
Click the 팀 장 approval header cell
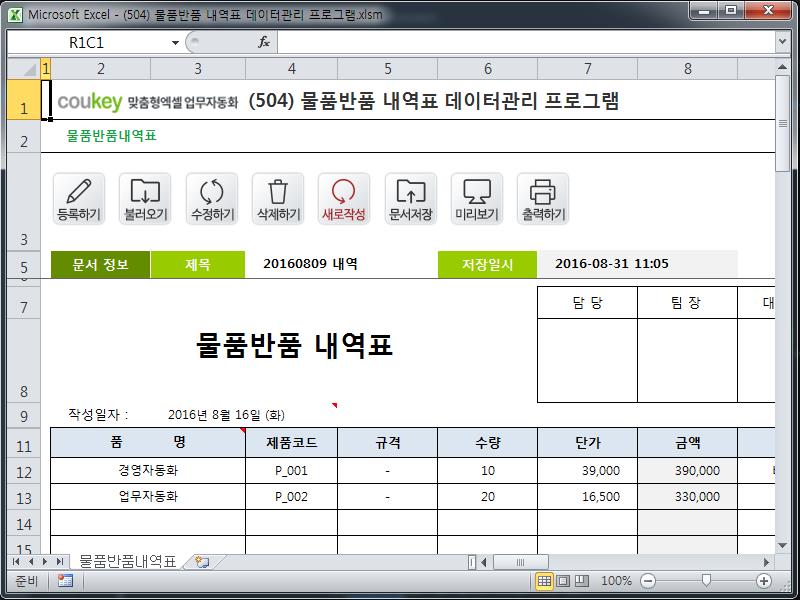tap(687, 303)
